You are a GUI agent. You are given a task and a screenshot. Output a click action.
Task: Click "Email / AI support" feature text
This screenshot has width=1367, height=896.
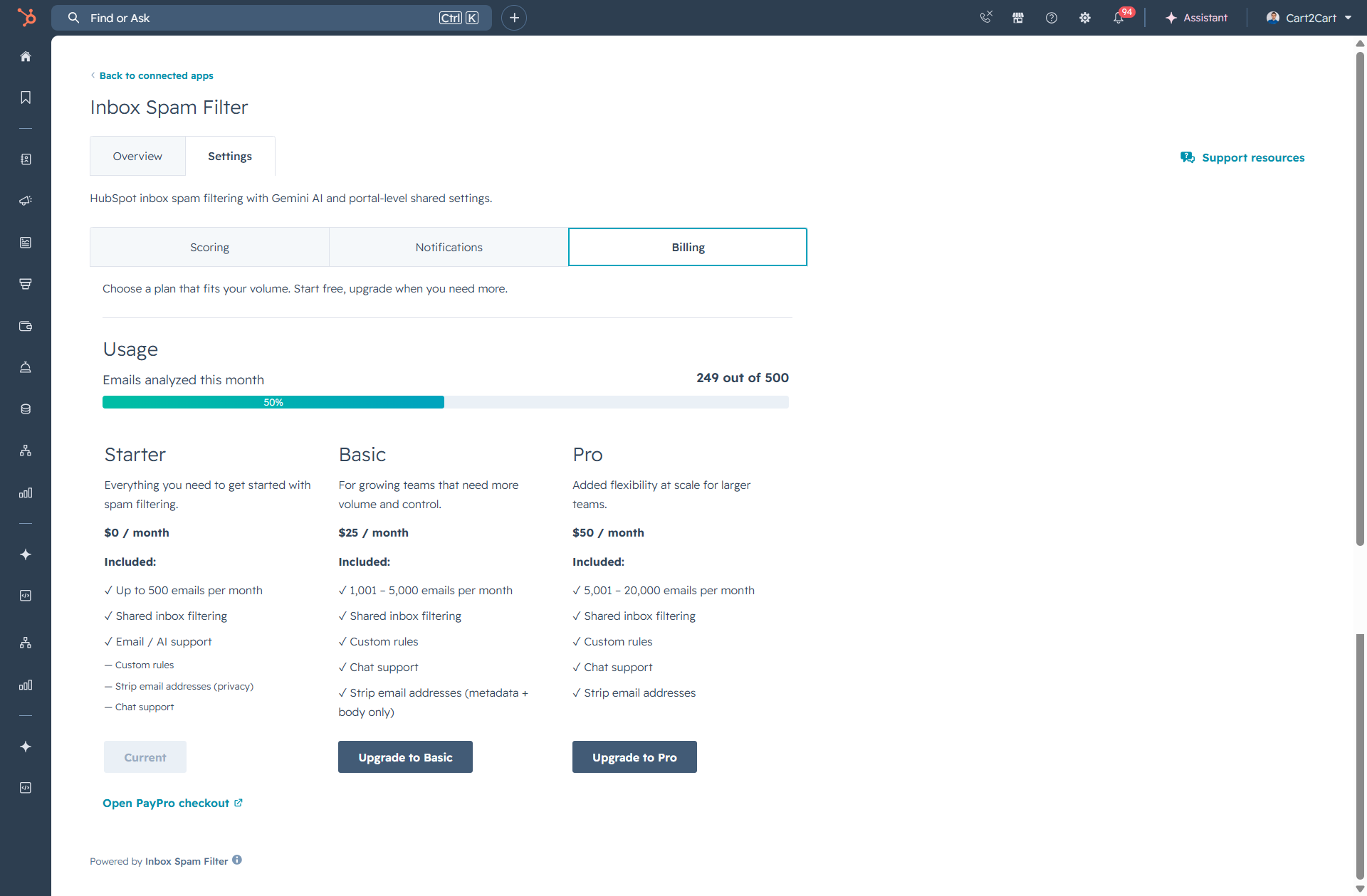tap(164, 641)
